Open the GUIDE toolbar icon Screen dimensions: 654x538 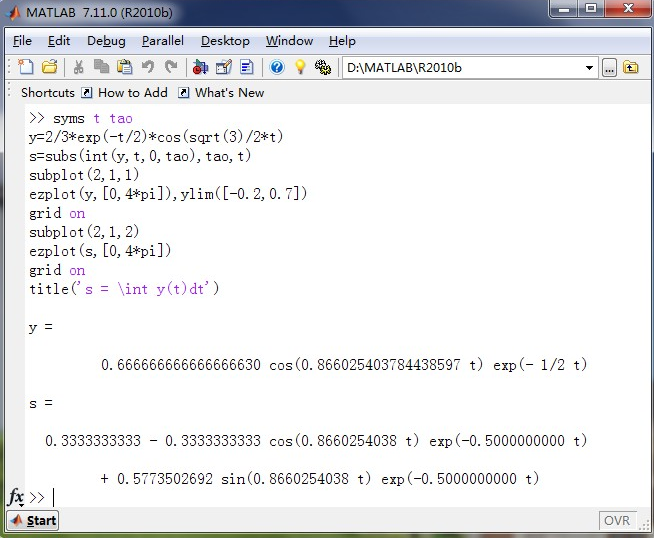[x=224, y=67]
